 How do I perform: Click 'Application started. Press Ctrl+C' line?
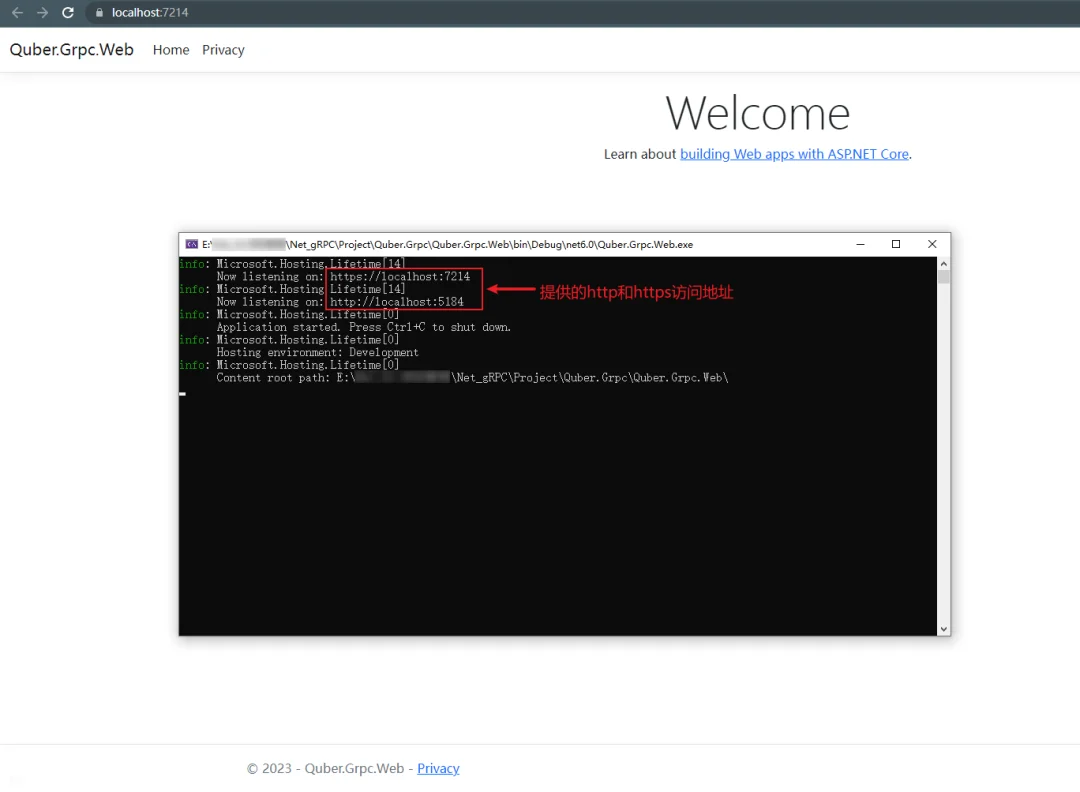tap(364, 327)
